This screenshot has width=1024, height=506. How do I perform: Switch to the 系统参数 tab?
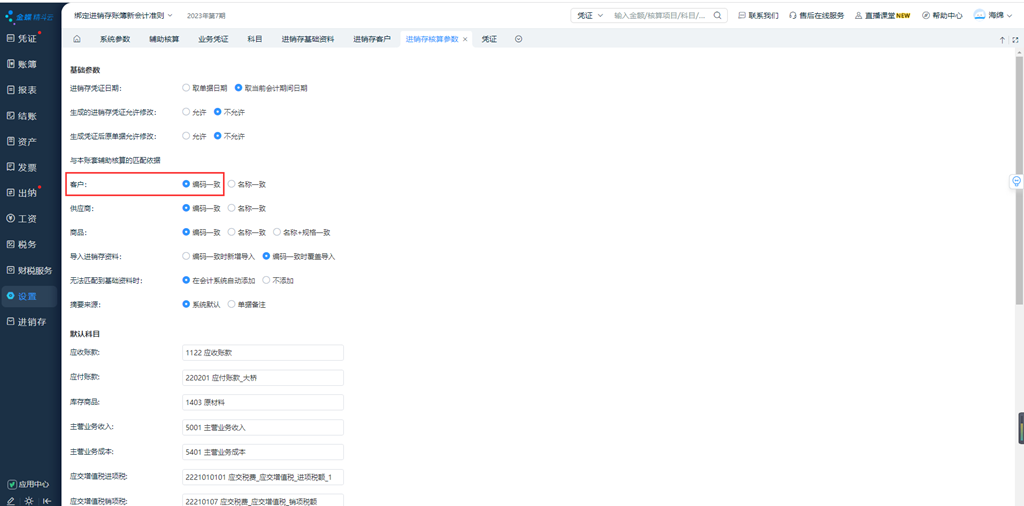point(115,39)
